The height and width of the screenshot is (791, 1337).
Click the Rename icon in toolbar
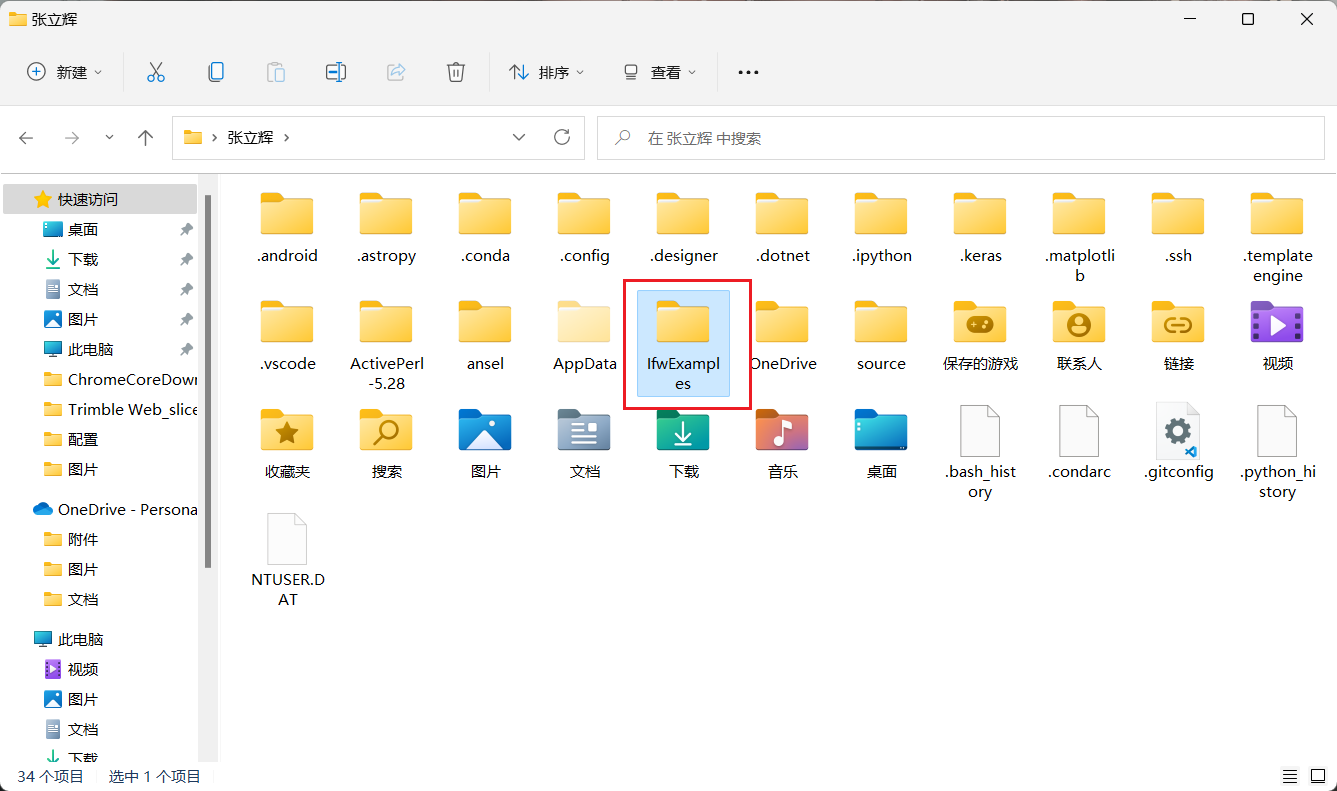pyautogui.click(x=336, y=72)
